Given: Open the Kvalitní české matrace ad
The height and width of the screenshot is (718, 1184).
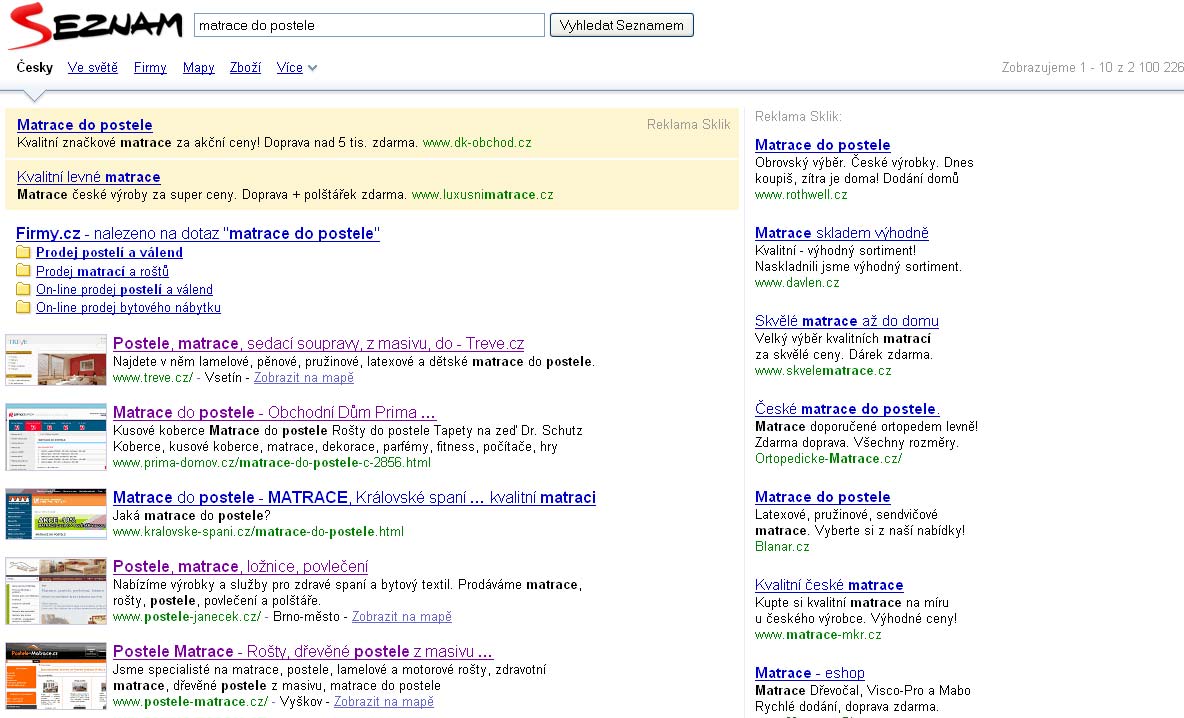Looking at the screenshot, I should (829, 585).
